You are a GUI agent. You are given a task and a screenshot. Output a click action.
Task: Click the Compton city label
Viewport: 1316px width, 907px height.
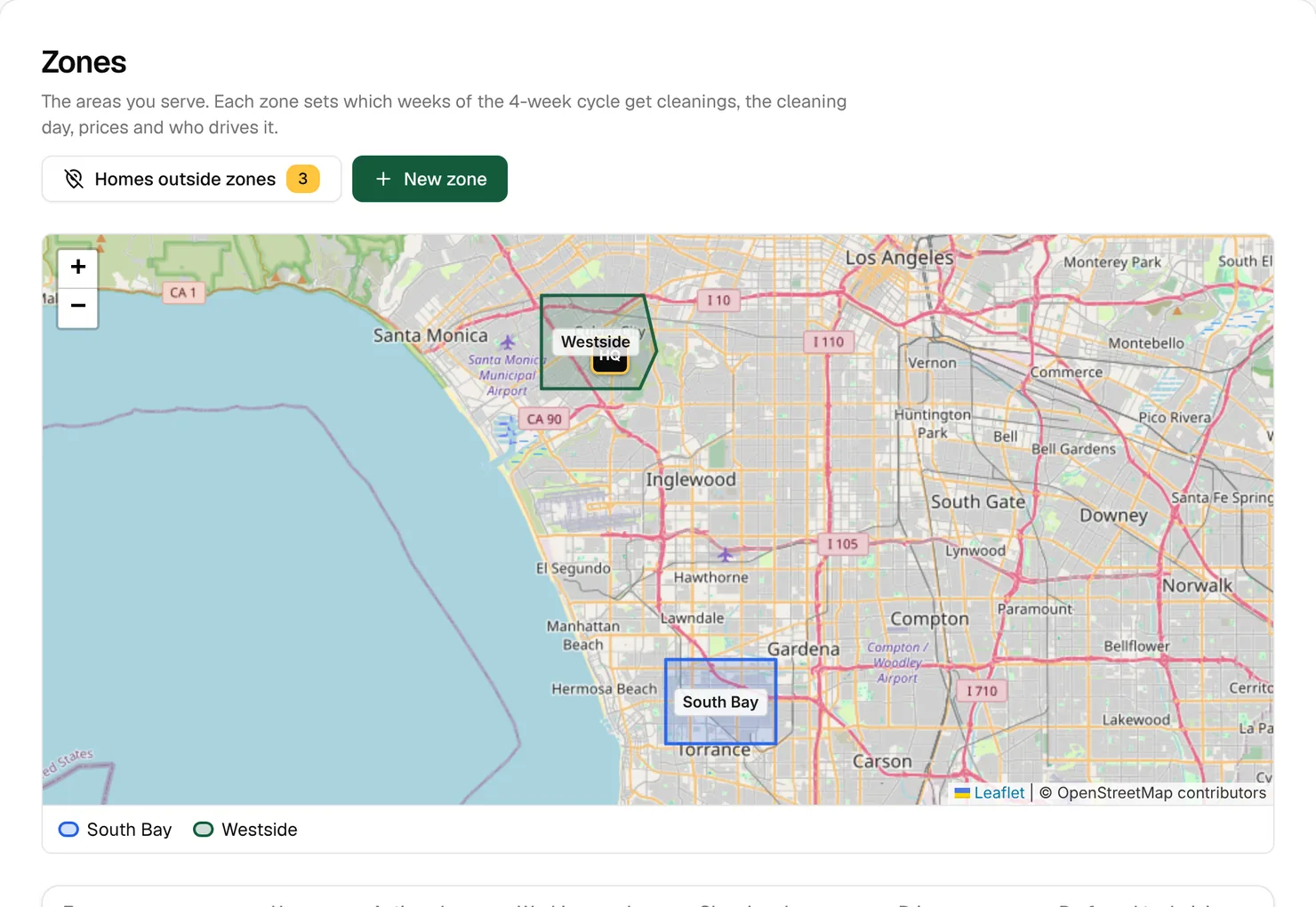pyautogui.click(x=929, y=619)
